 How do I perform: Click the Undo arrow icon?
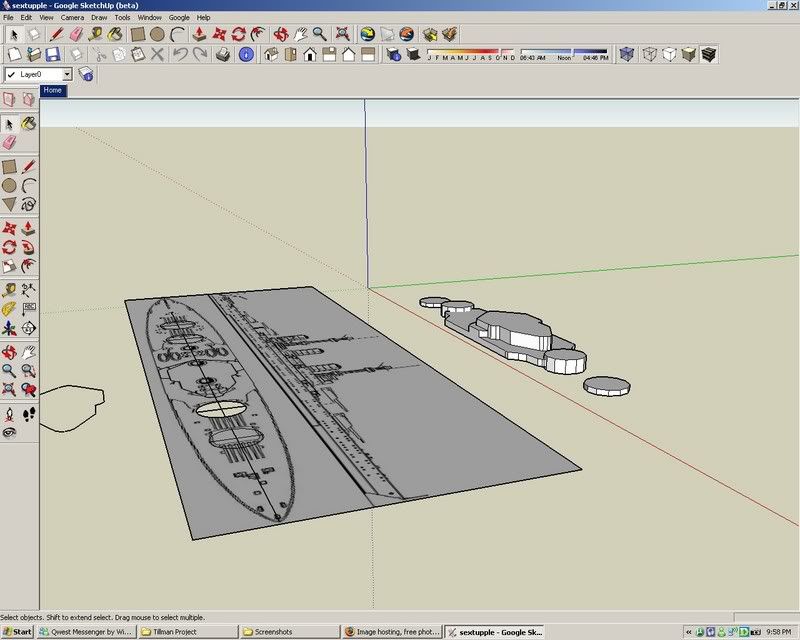(180, 54)
